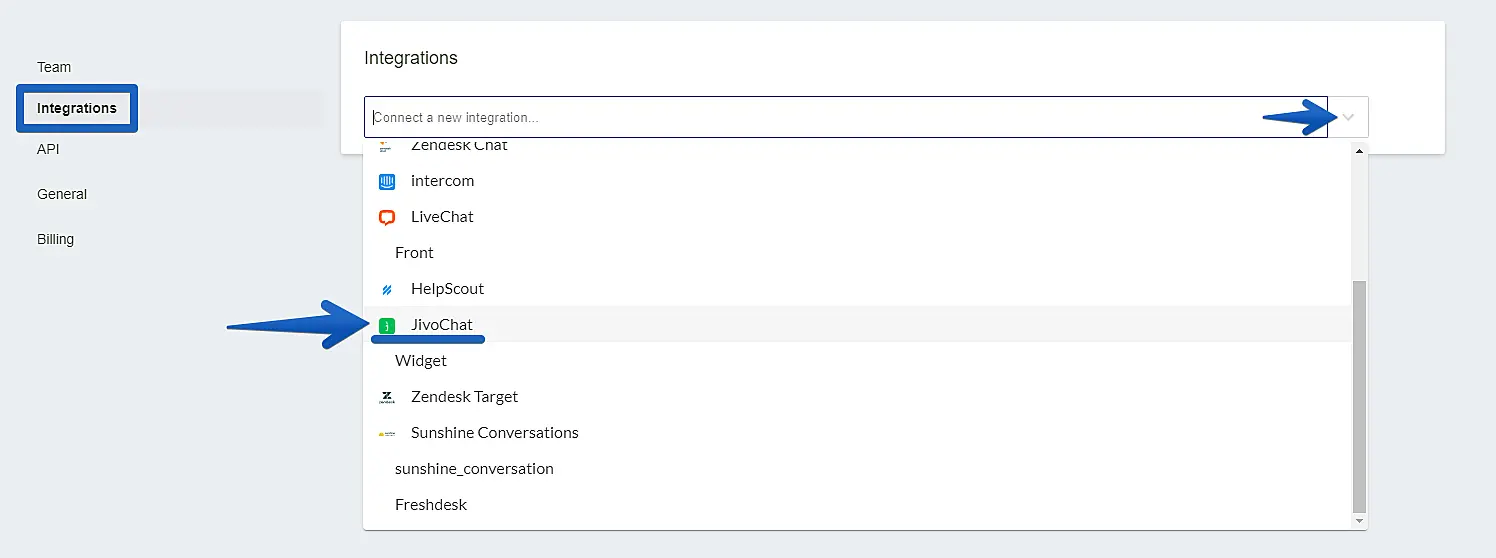
Task: Go to the API settings page
Action: click(x=48, y=149)
